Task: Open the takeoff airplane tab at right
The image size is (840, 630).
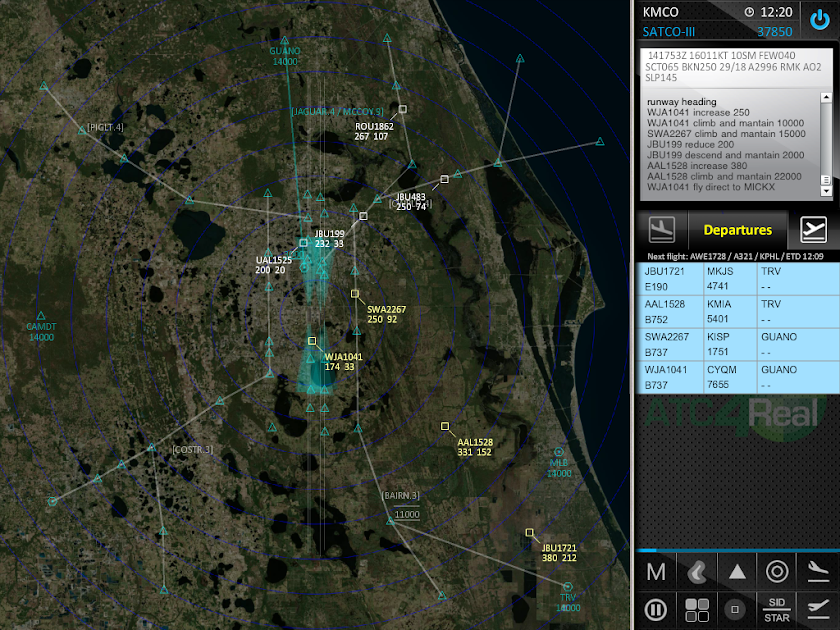Action: 813,229
